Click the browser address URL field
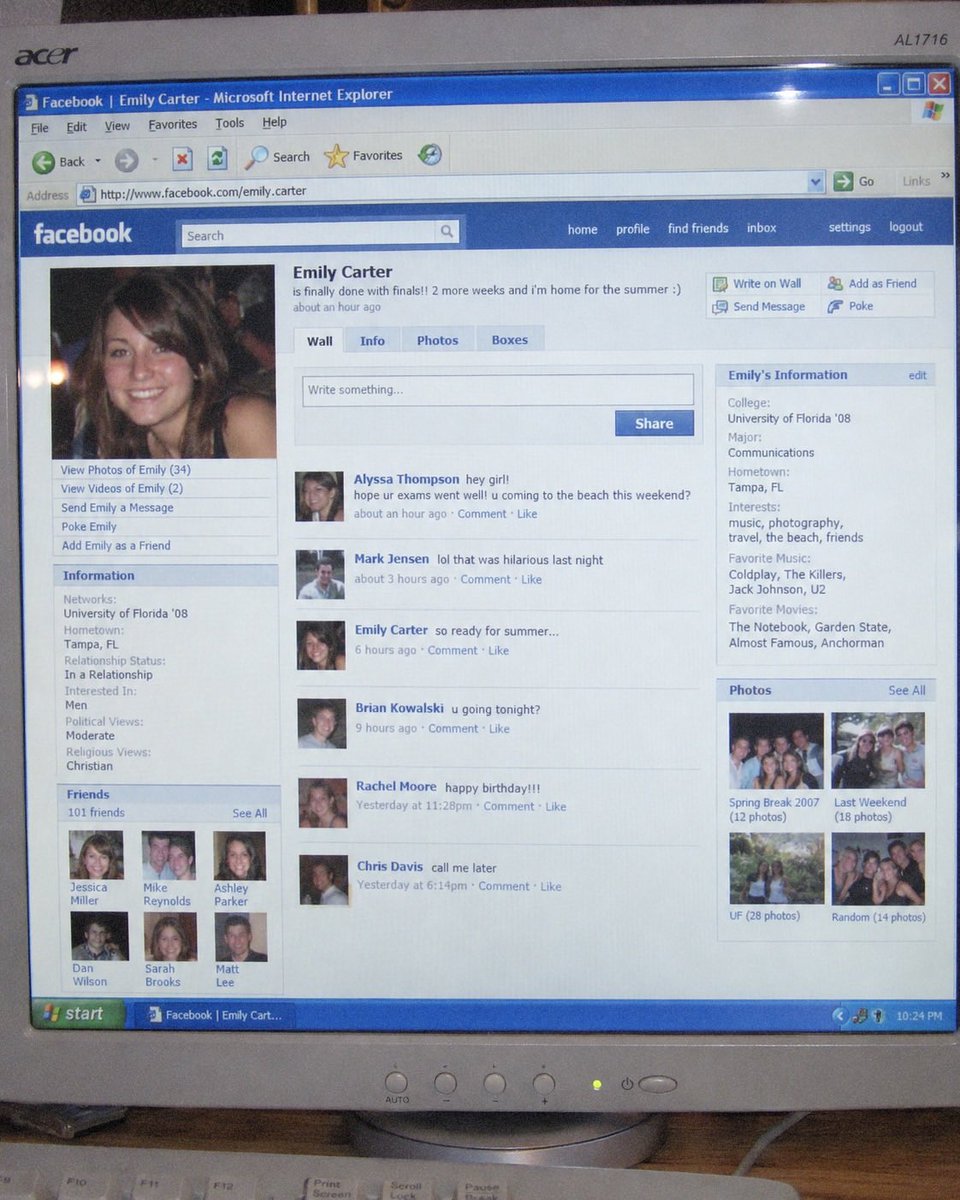The image size is (960, 1200). (451, 189)
